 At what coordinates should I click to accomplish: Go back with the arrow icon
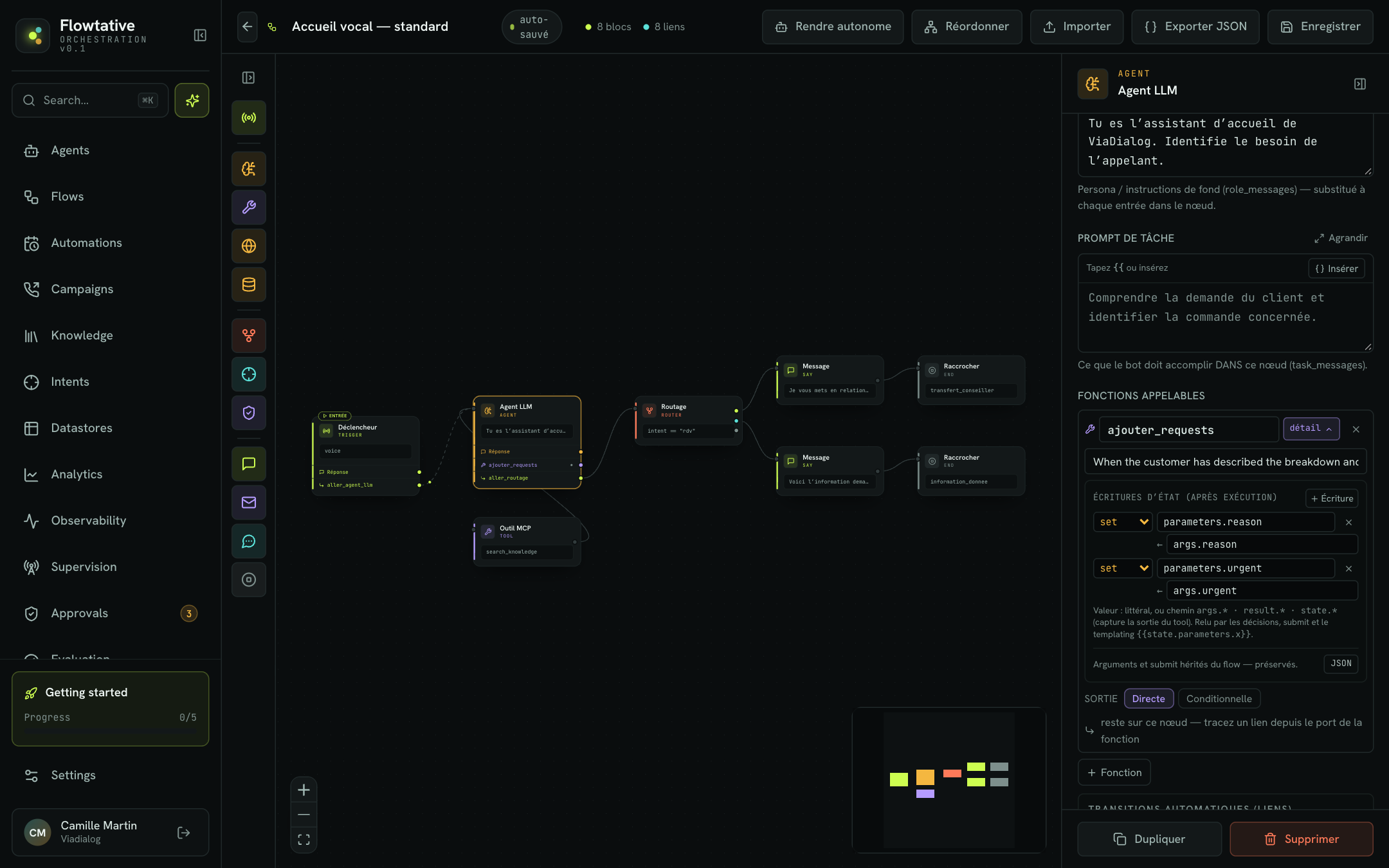pyautogui.click(x=248, y=27)
